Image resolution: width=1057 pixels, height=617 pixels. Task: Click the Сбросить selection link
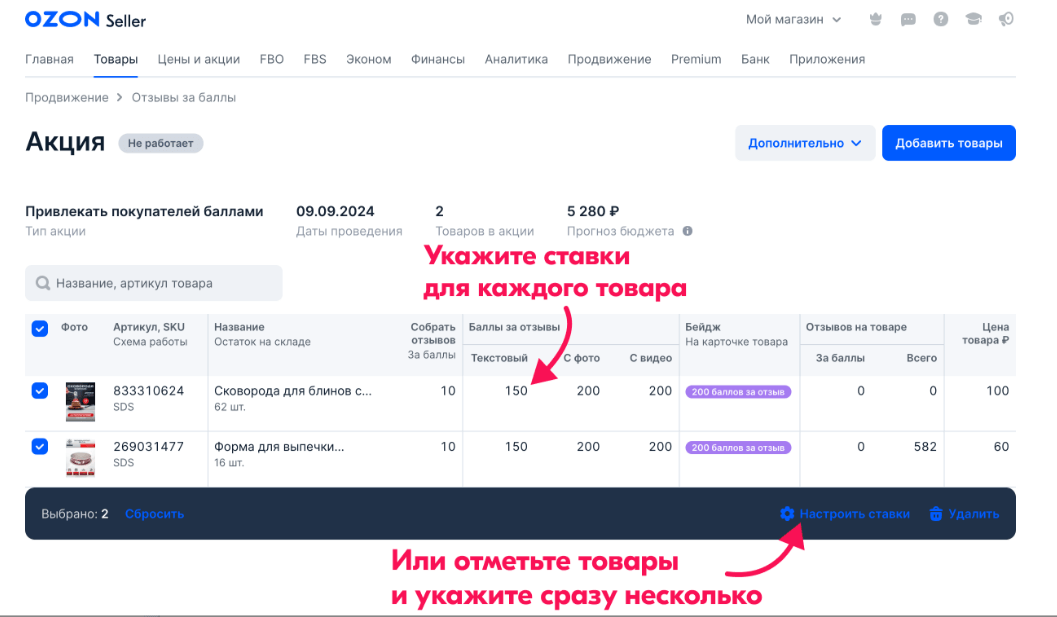pyautogui.click(x=154, y=514)
